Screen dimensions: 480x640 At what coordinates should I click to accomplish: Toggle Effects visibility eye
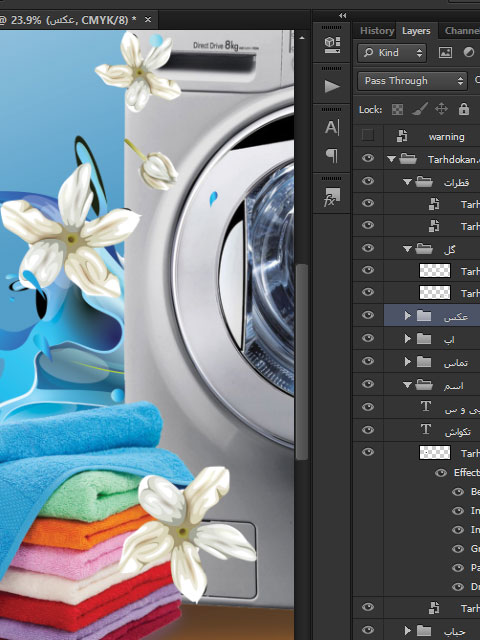(x=441, y=473)
